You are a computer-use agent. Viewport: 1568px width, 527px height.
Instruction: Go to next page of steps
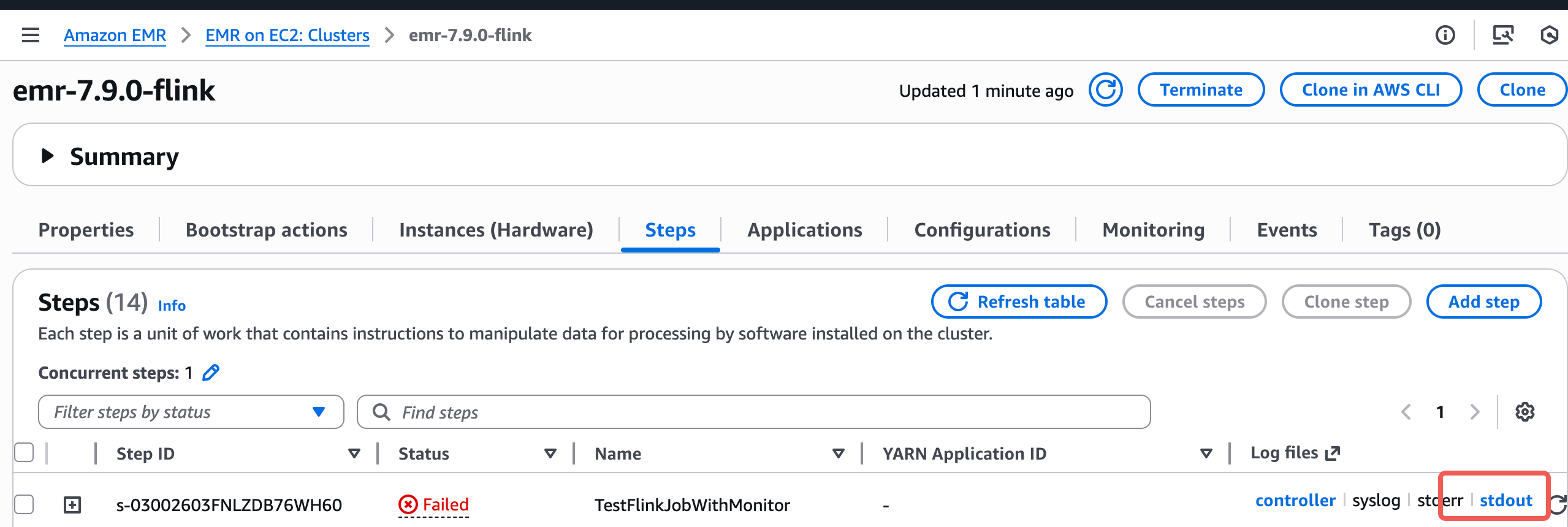point(1474,412)
